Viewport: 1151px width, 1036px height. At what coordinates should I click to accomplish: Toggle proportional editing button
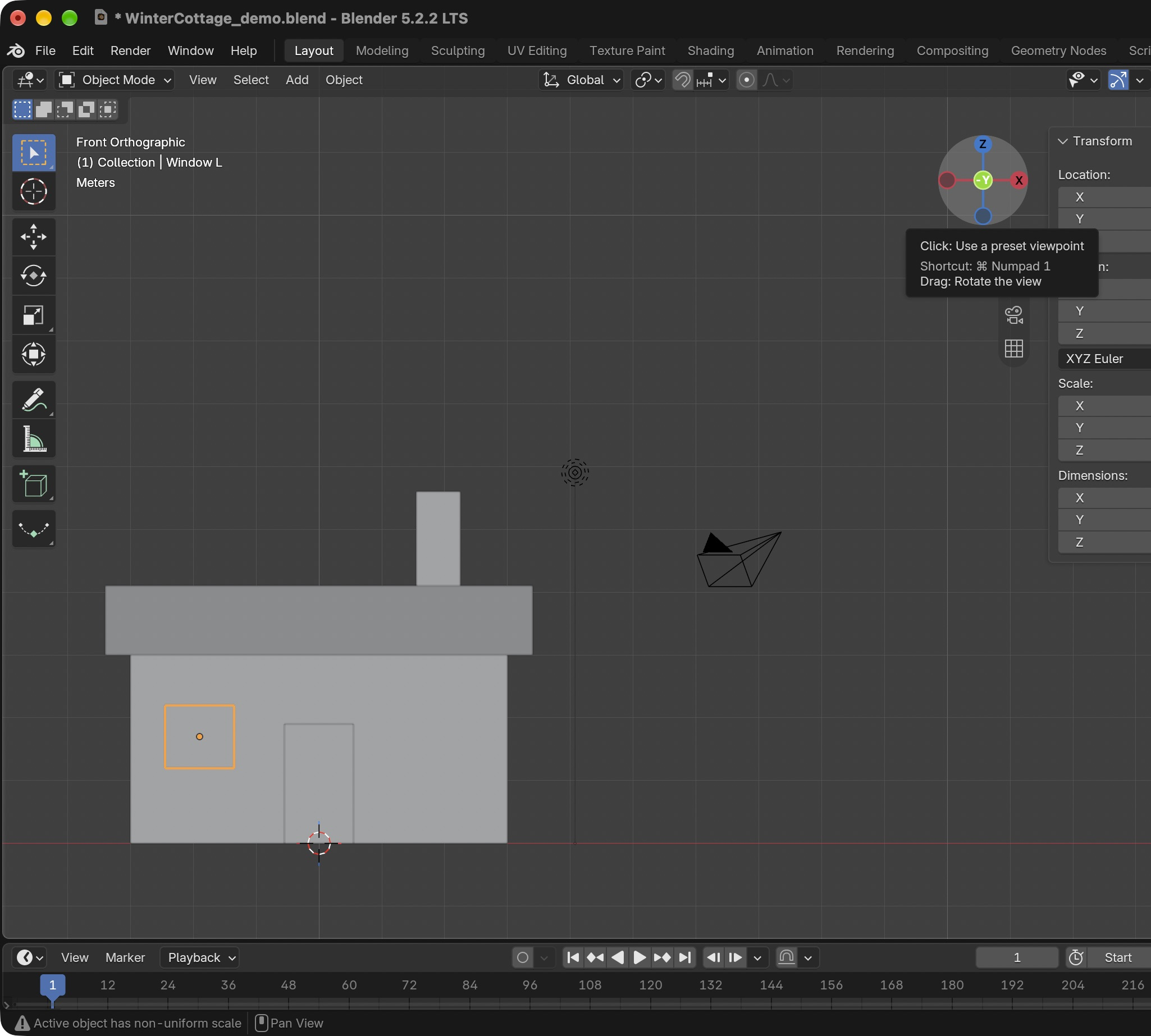point(747,80)
